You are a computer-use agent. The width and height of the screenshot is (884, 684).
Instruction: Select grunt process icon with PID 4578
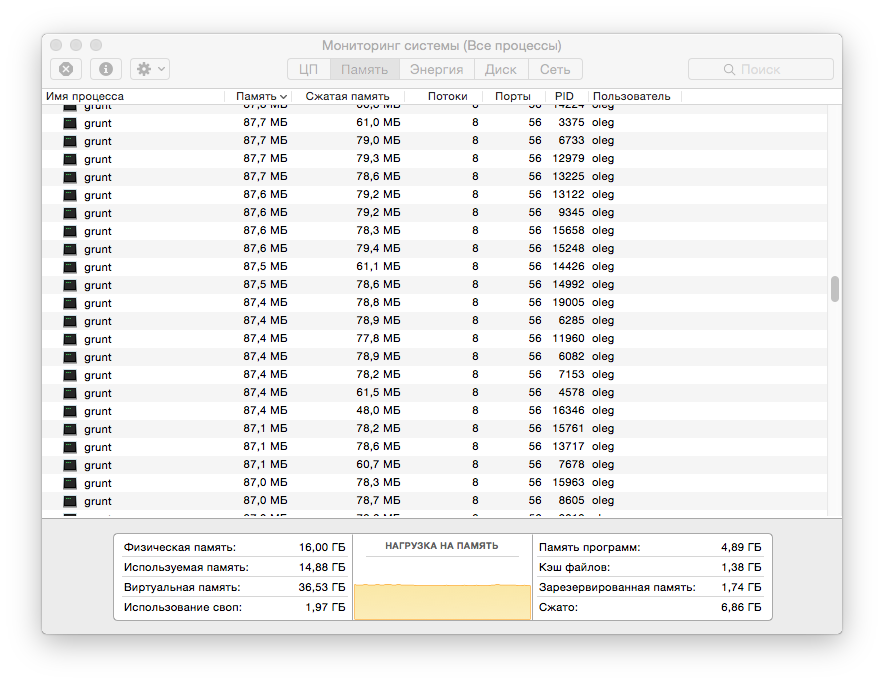[70, 394]
